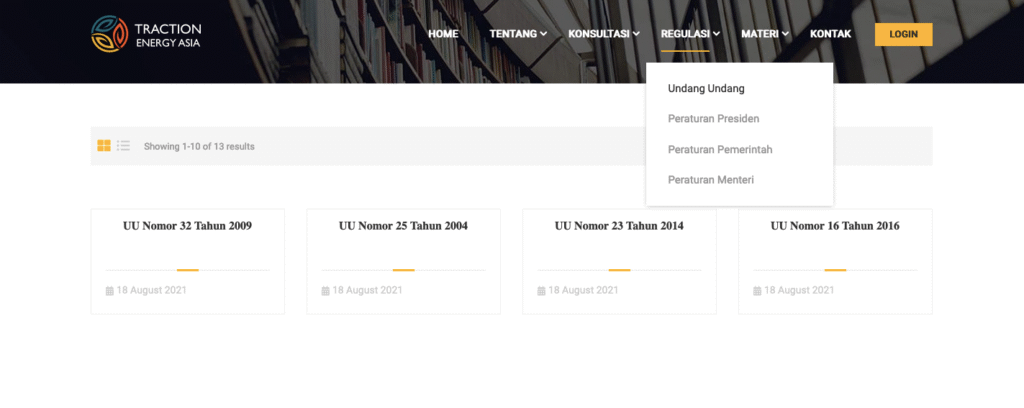This screenshot has height=408, width=1024.
Task: Collapse the Regulasi dropdown menu
Action: 690,34
